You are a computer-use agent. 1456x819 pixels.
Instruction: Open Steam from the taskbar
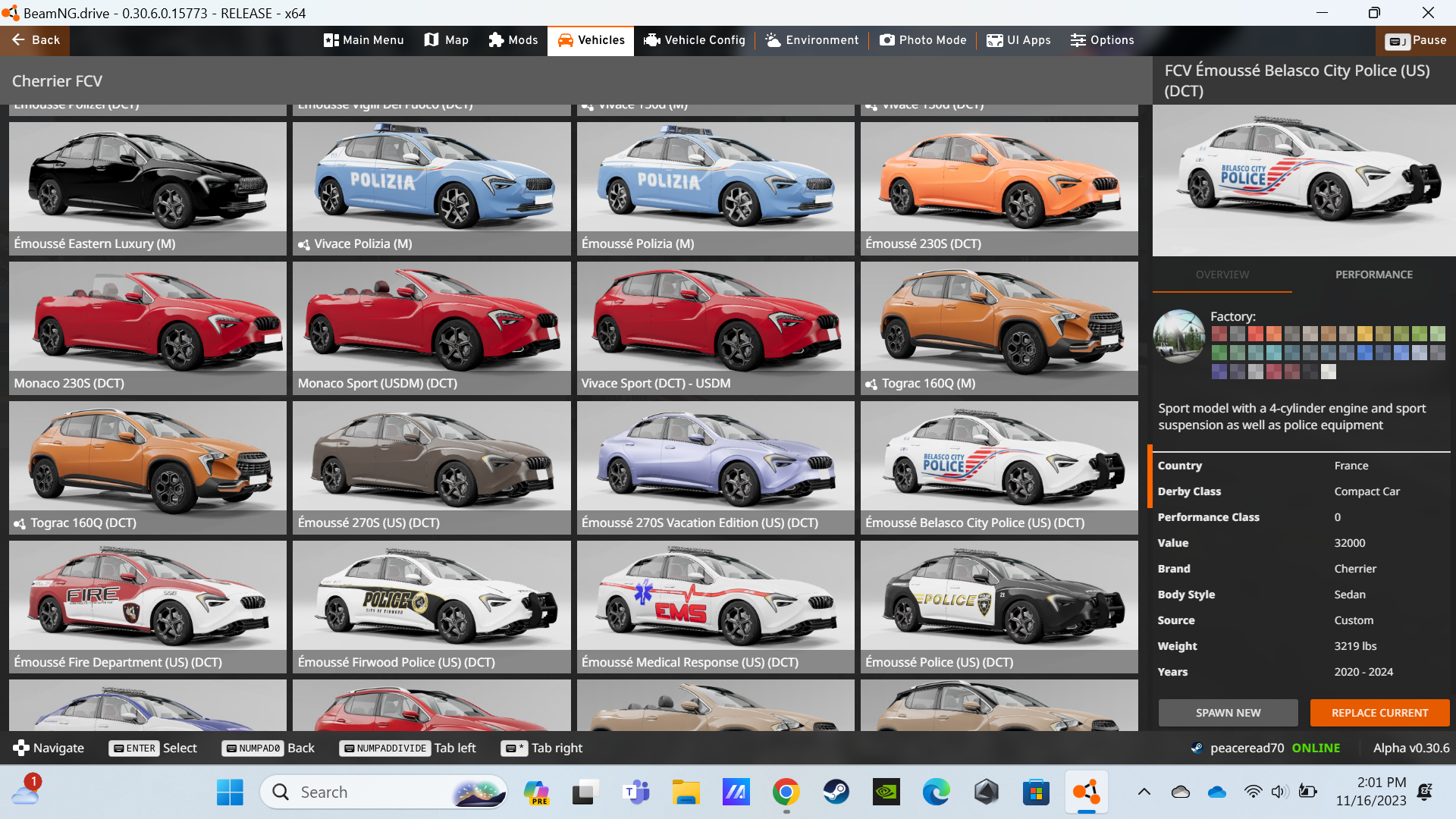coord(836,792)
